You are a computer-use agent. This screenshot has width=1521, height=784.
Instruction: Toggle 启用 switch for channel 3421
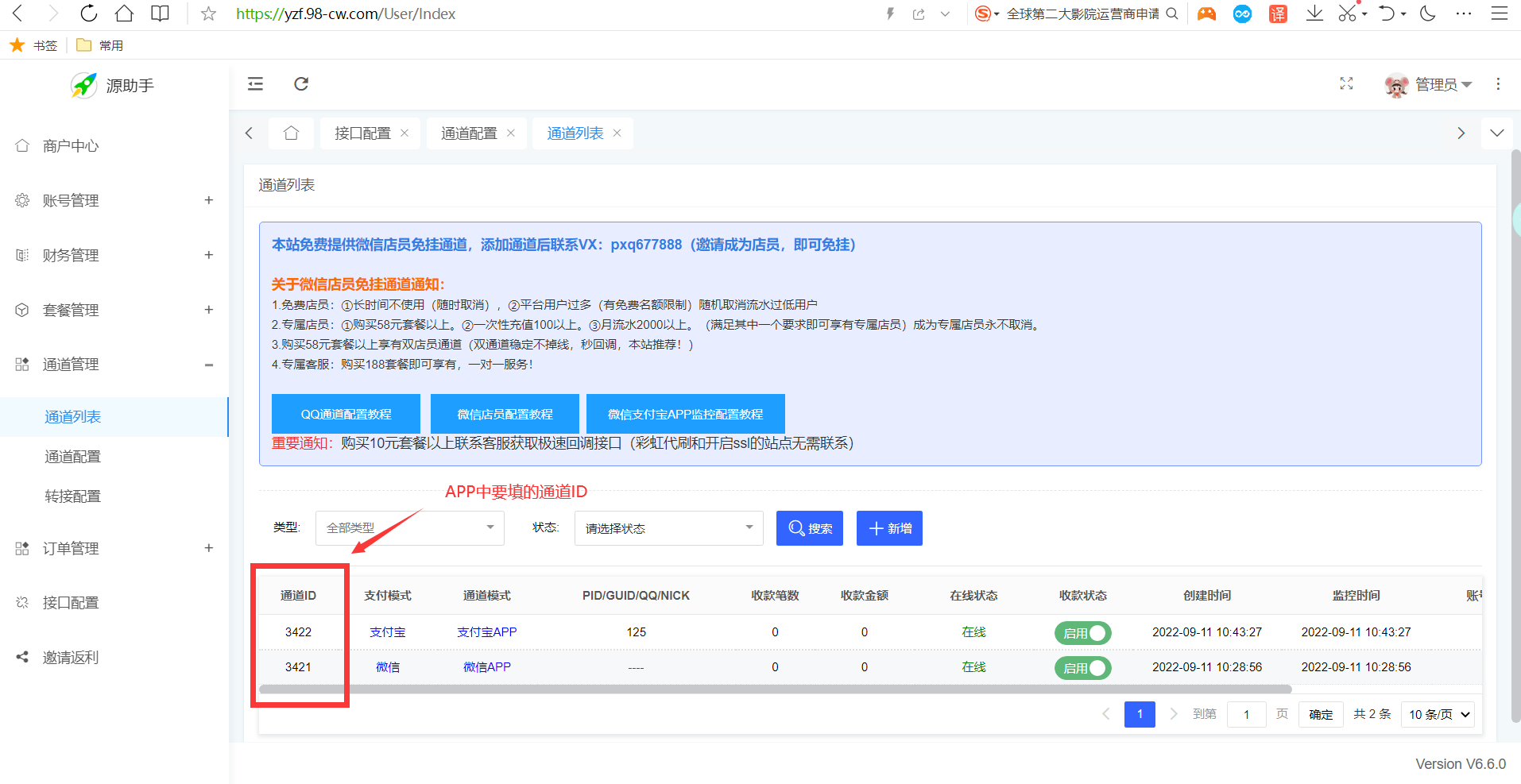tap(1082, 668)
